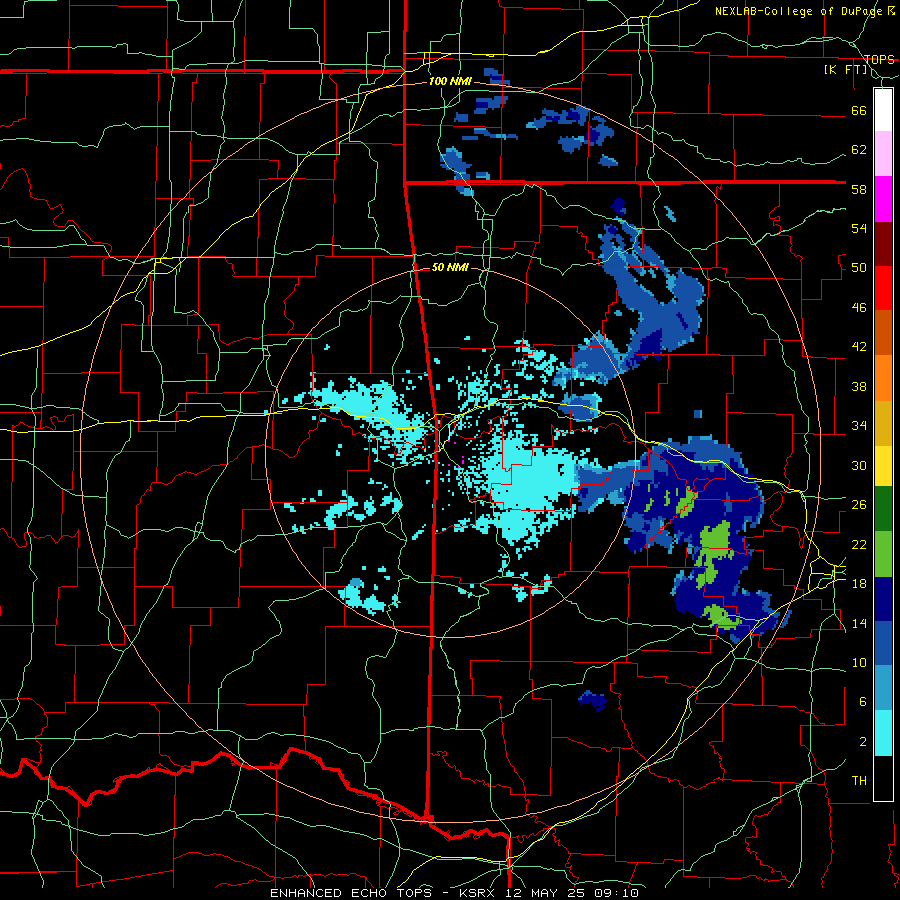Screen dimensions: 900x900
Task: Click the light green 26 kft legend band
Action: 883,554
